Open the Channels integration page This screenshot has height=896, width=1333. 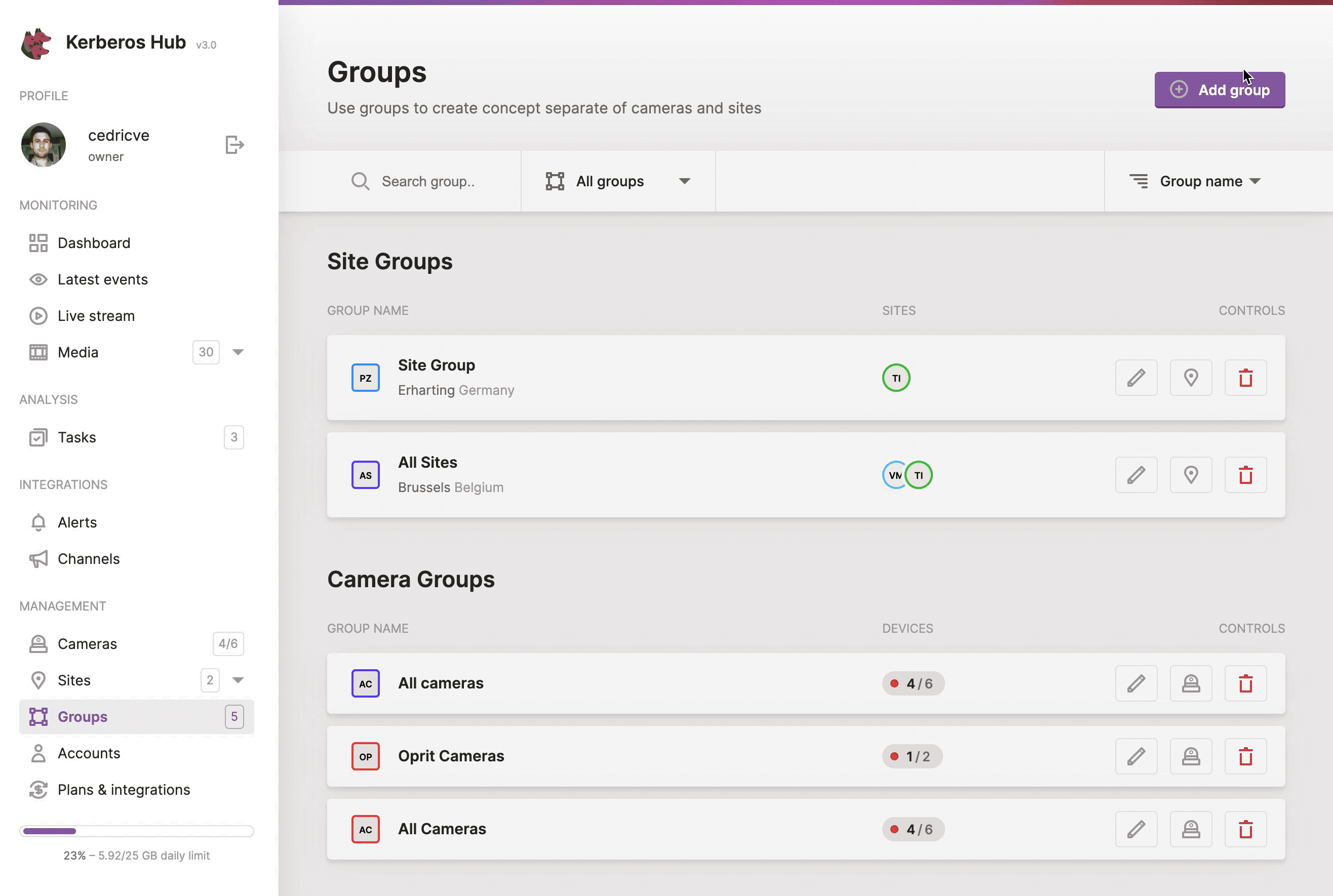(89, 558)
